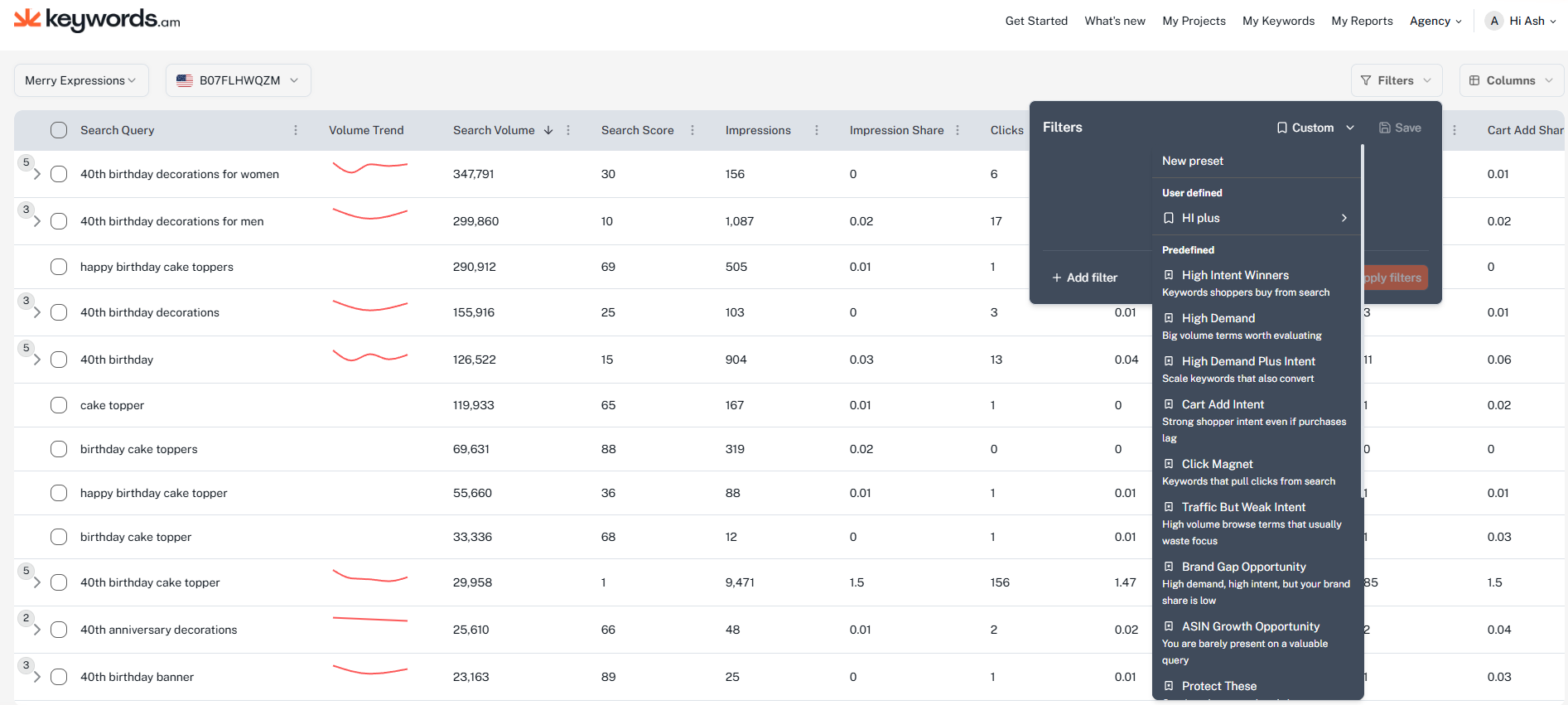Select the High Intent Winners preset
This screenshot has height=705, width=1568.
click(x=1234, y=275)
